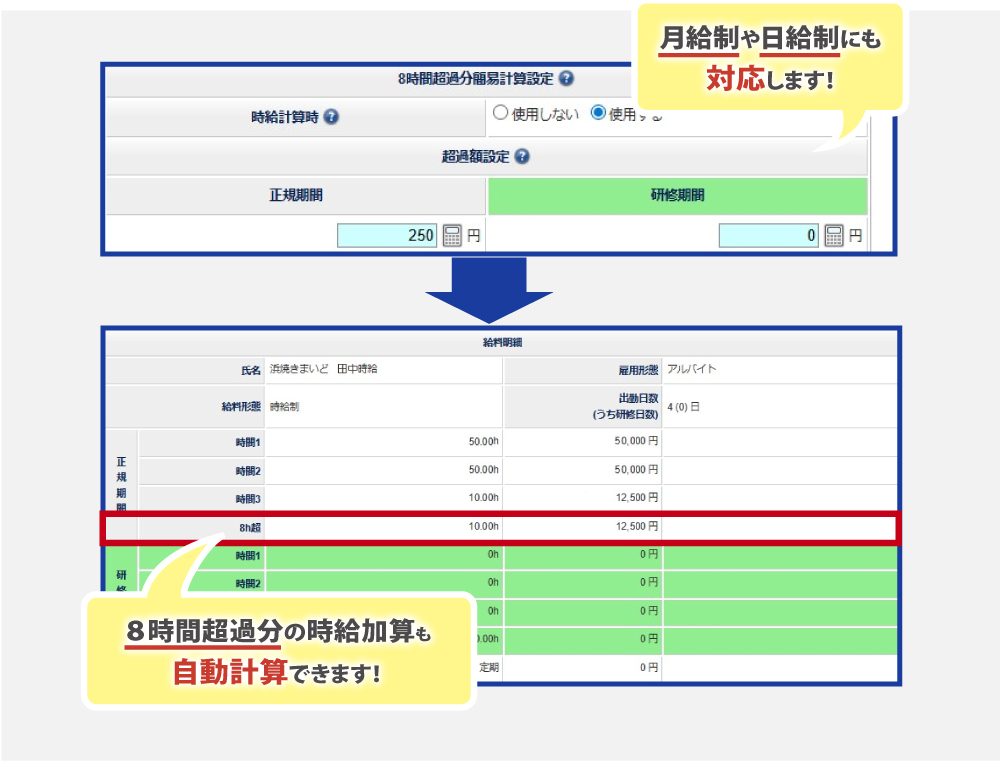Click the calculator icon in the settings panel's right column
The width and height of the screenshot is (1000, 763).
[833, 235]
